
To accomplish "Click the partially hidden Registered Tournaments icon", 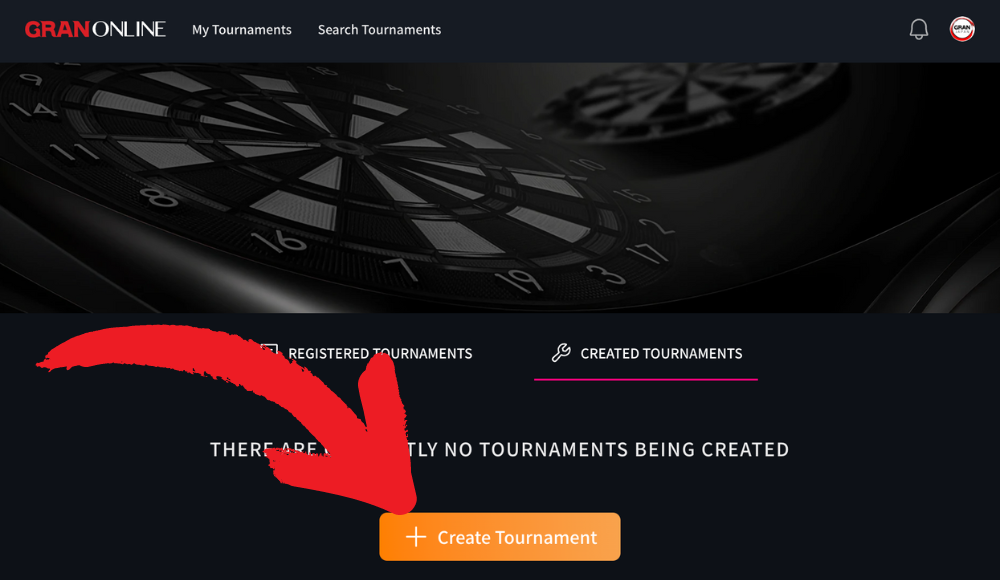I will [270, 350].
